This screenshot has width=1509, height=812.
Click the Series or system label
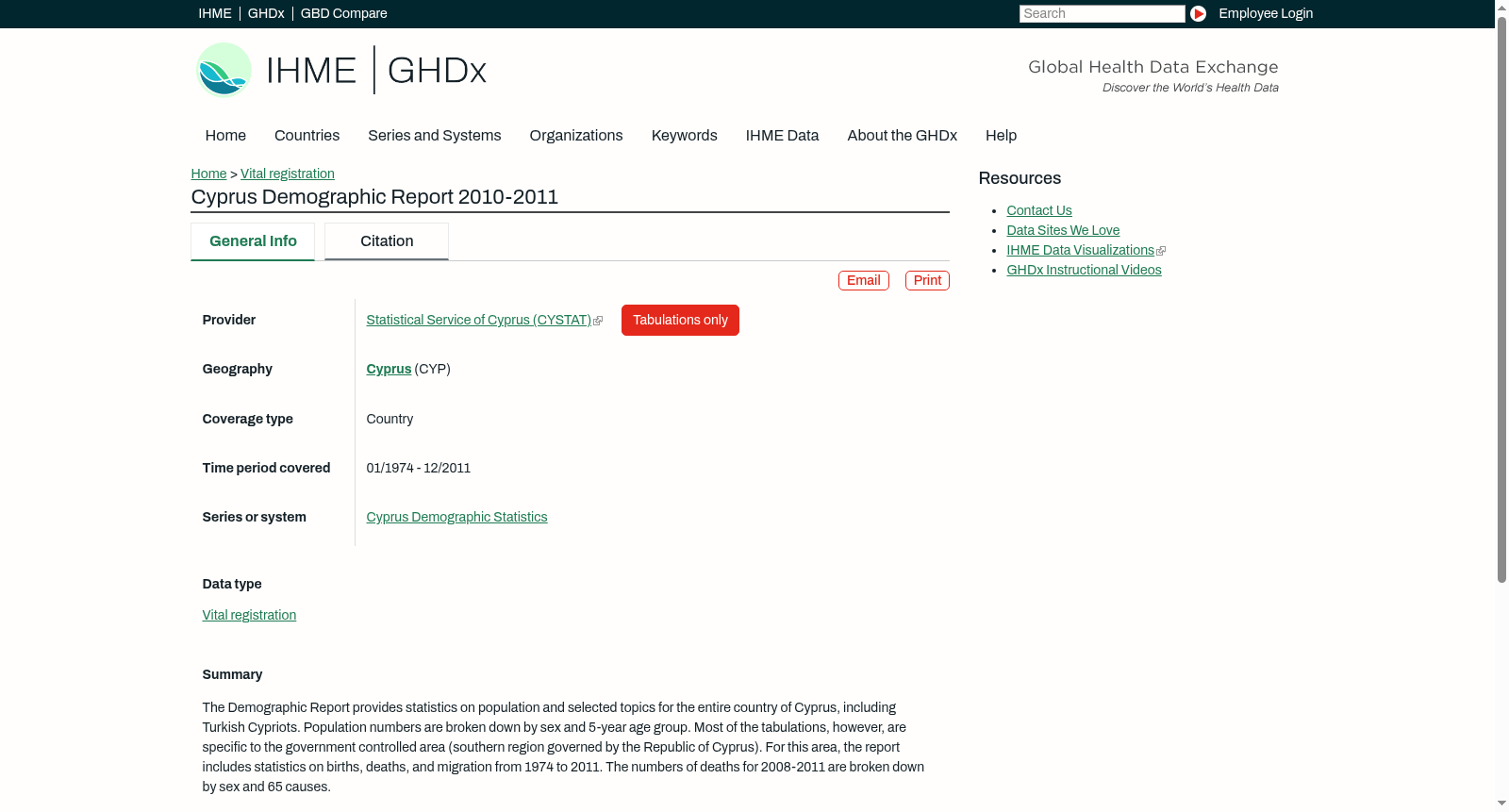254,518
